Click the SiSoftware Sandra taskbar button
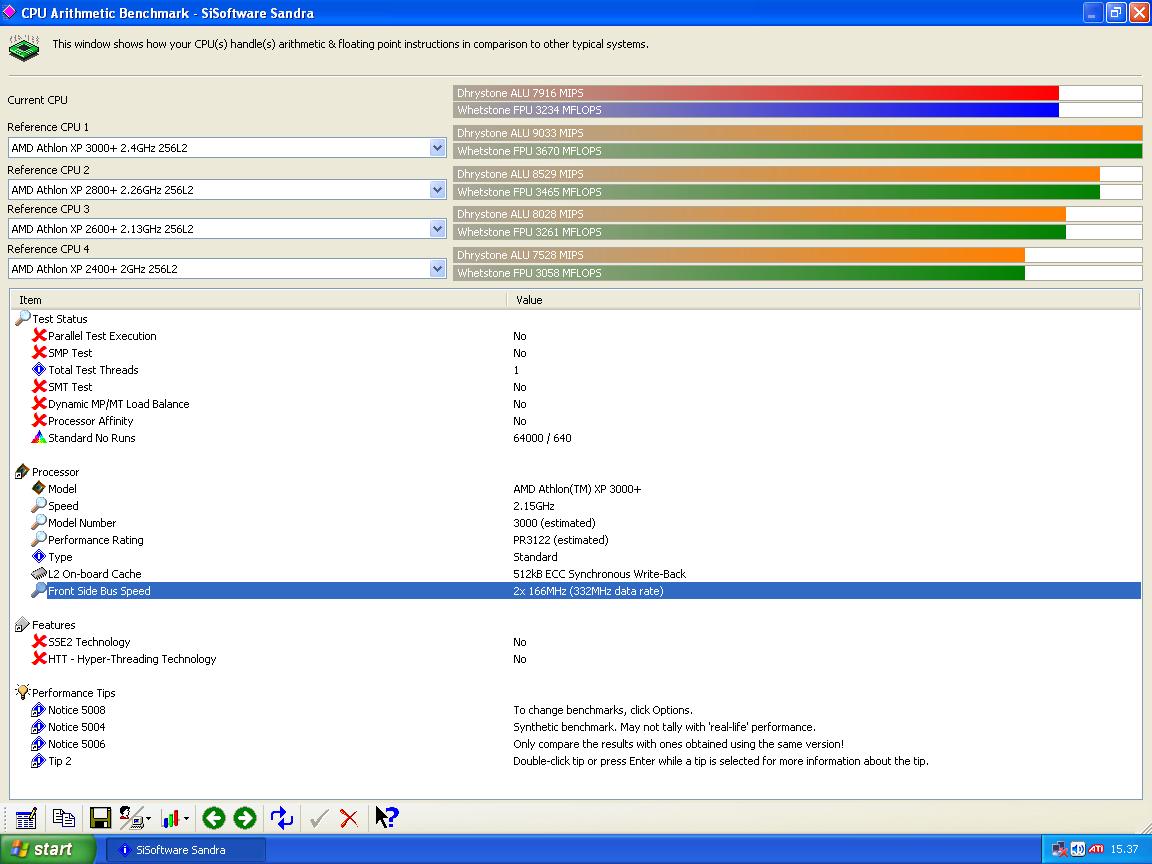 pos(186,850)
